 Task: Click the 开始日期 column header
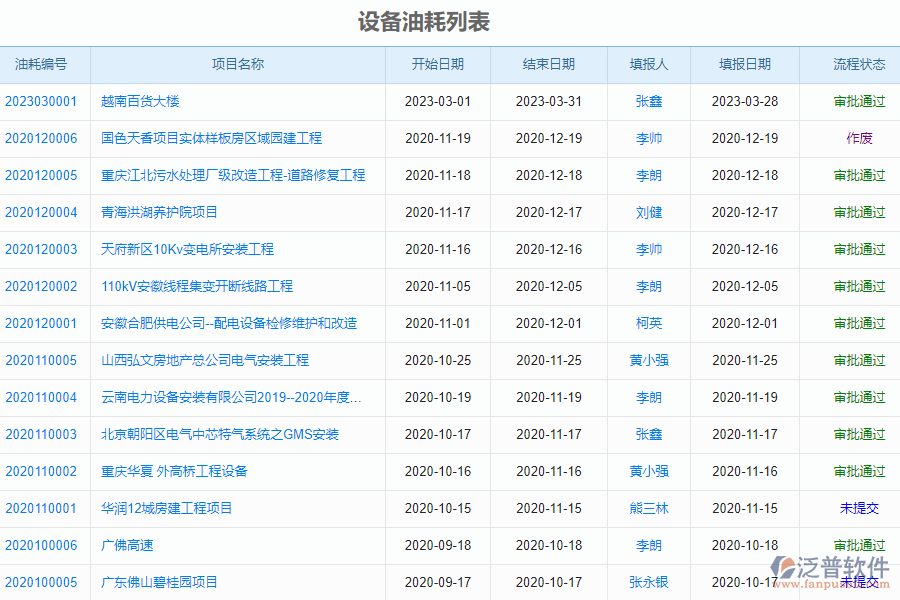pyautogui.click(x=438, y=63)
